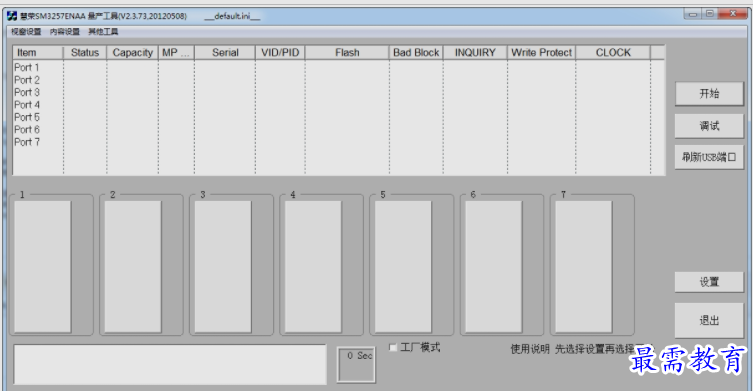The height and width of the screenshot is (391, 753).
Task: Open the 内容设置 menu
Action: pyautogui.click(x=65, y=32)
